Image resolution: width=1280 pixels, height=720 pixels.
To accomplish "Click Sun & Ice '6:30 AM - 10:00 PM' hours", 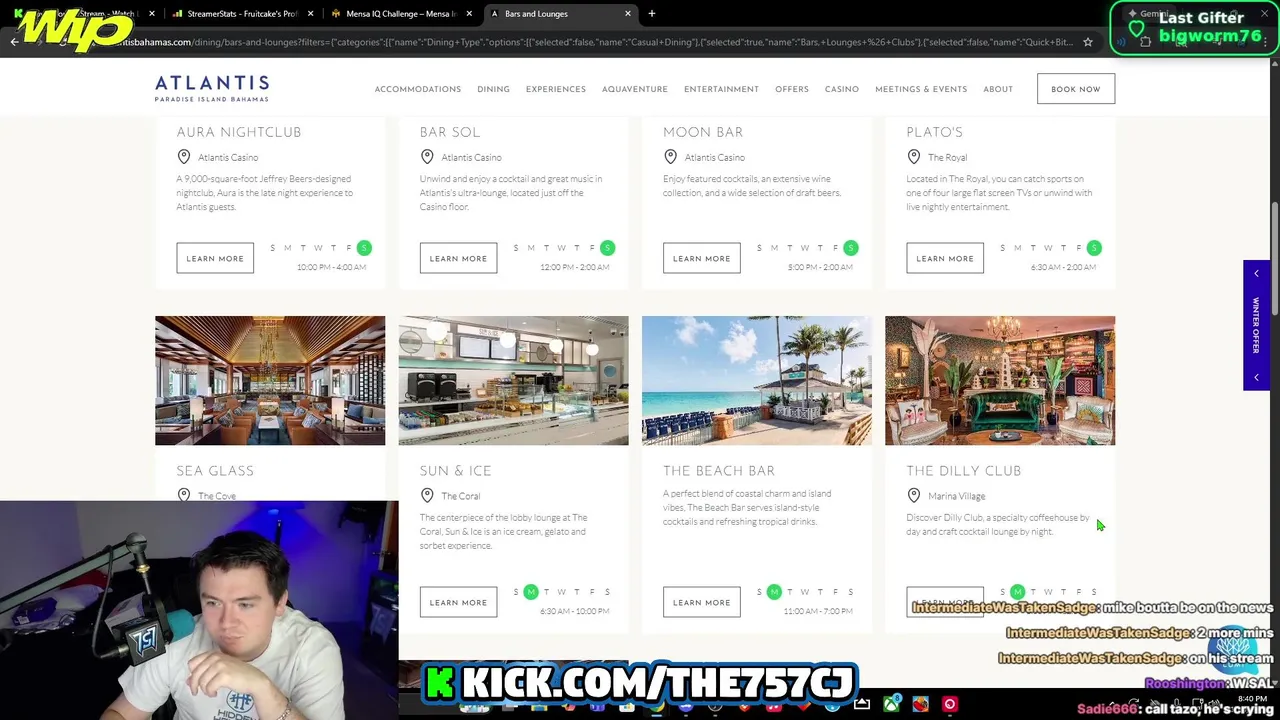I will coord(574,611).
